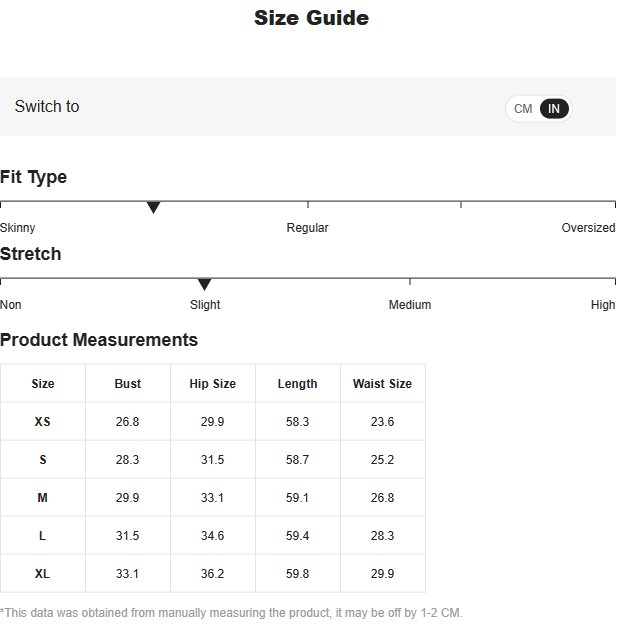Click the Skinny fit label

(x=18, y=228)
